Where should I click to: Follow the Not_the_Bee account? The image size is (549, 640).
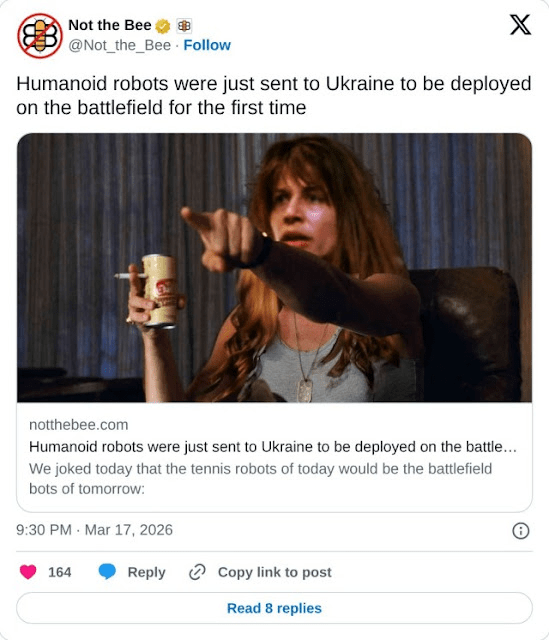pos(207,45)
